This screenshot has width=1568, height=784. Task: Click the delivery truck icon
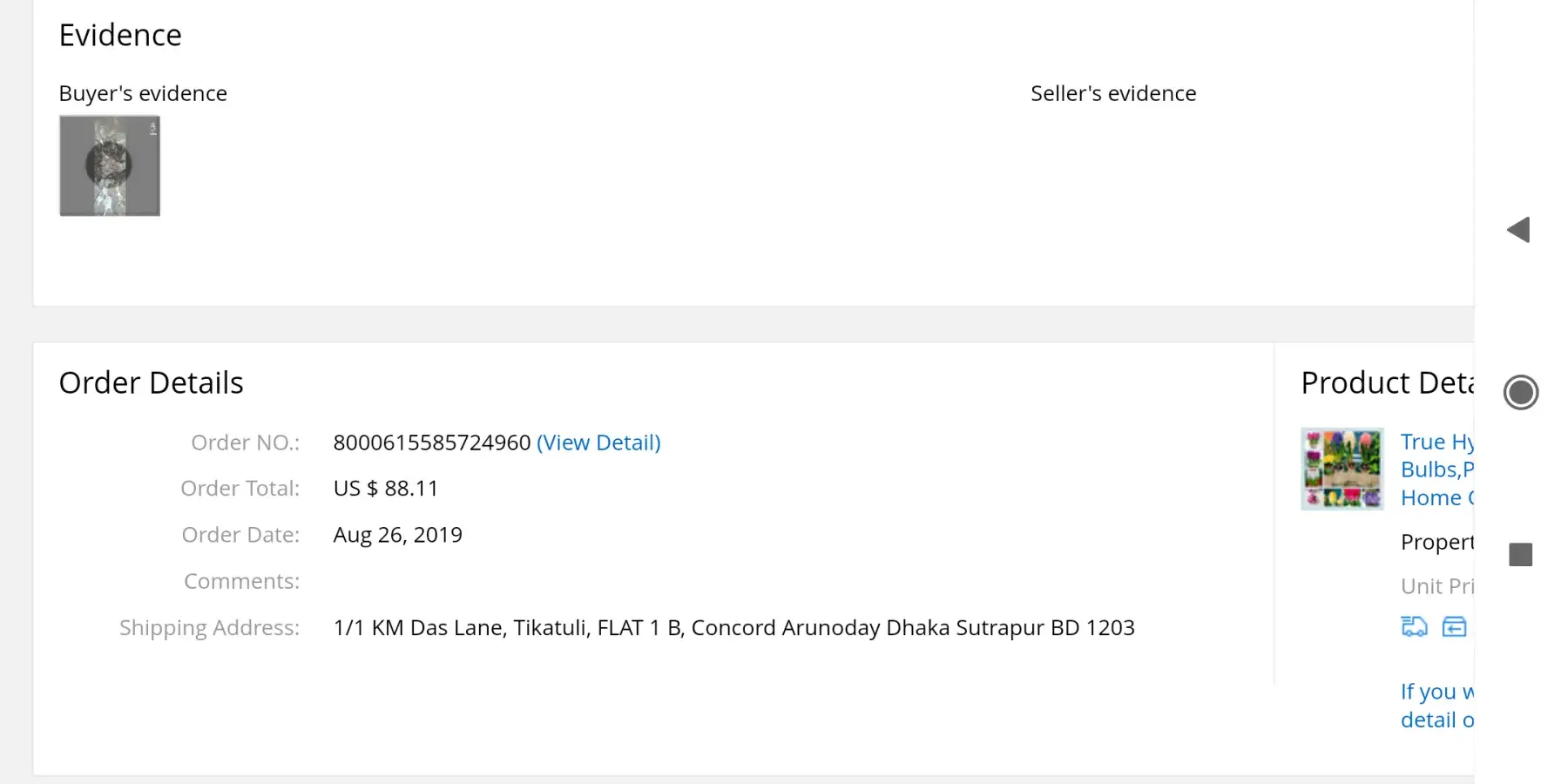point(1414,626)
